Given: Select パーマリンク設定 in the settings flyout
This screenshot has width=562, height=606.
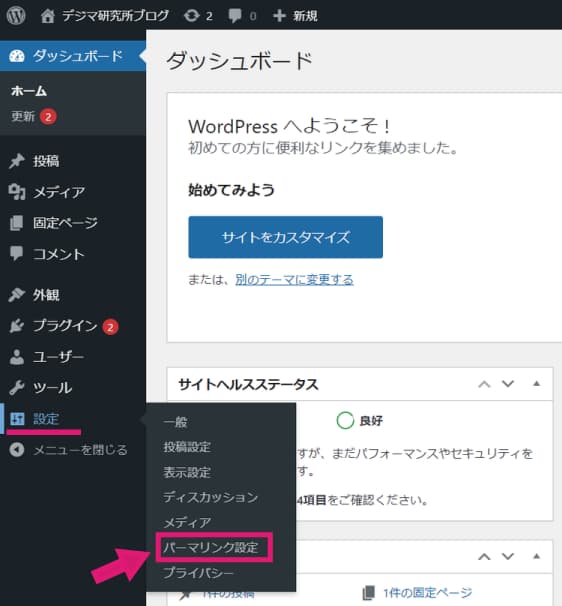Looking at the screenshot, I should click(211, 547).
